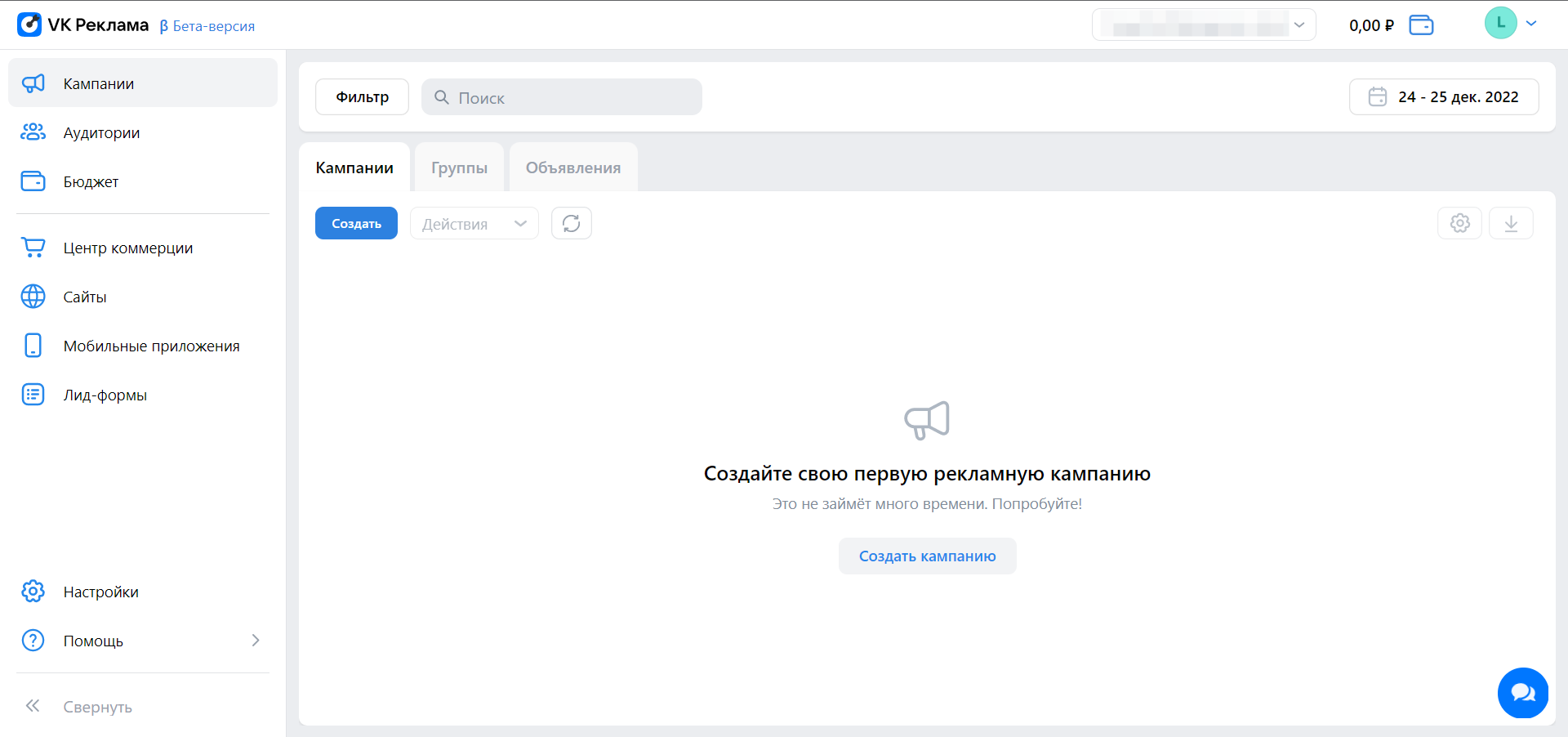1568x737 pixels.
Task: Open the Бюджет wallet icon
Action: pyautogui.click(x=33, y=181)
